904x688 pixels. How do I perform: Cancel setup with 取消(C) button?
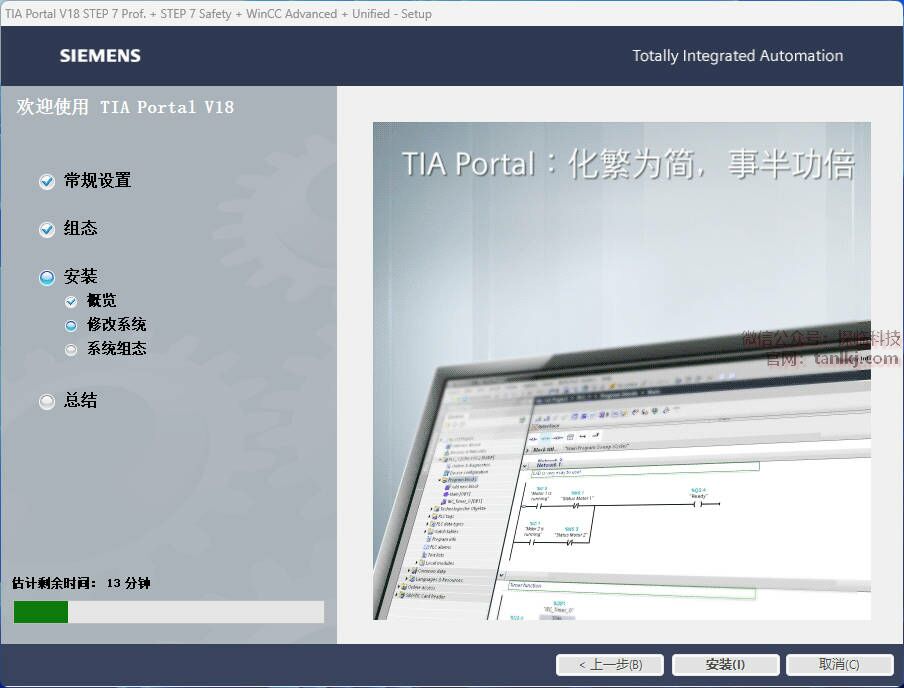[x=839, y=664]
